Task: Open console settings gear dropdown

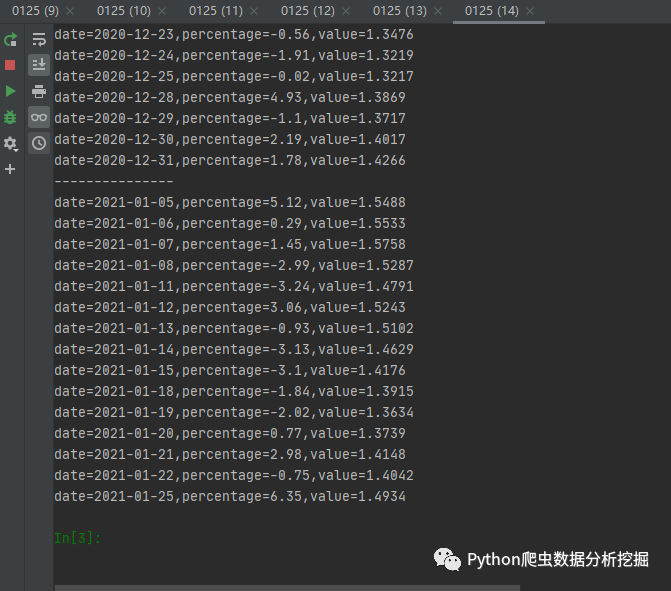Action: 10,143
